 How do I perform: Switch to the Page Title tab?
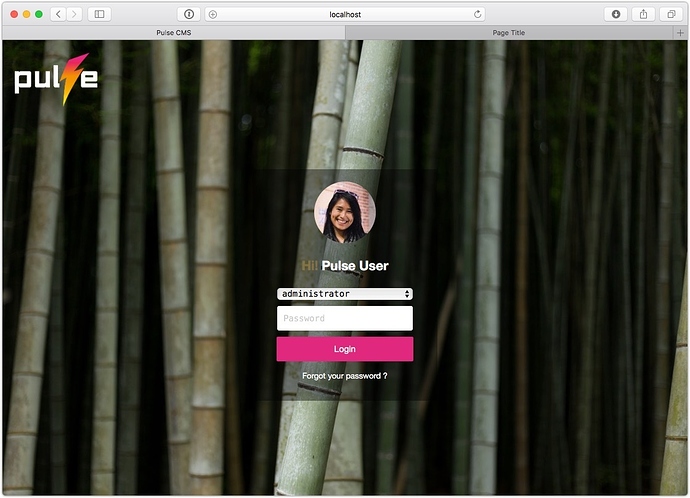[509, 33]
